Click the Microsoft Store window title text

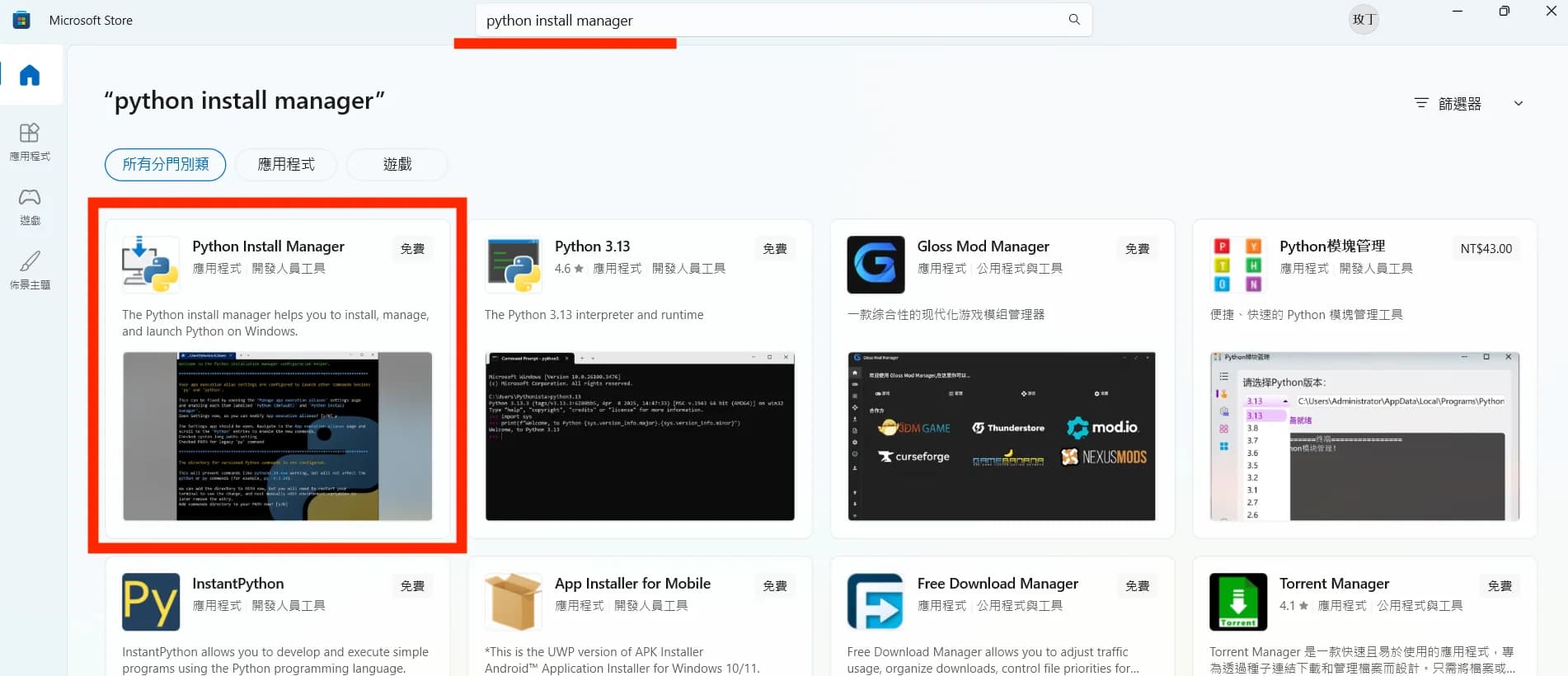(91, 20)
